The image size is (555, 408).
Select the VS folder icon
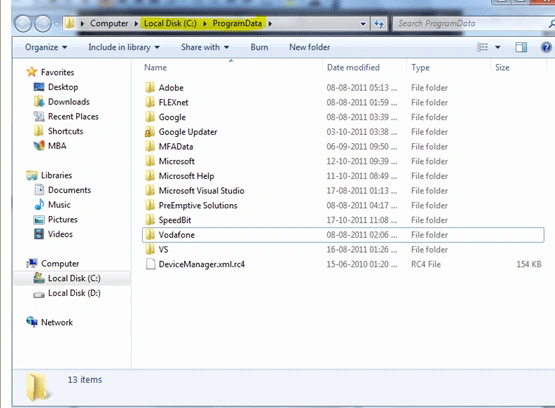[x=150, y=249]
